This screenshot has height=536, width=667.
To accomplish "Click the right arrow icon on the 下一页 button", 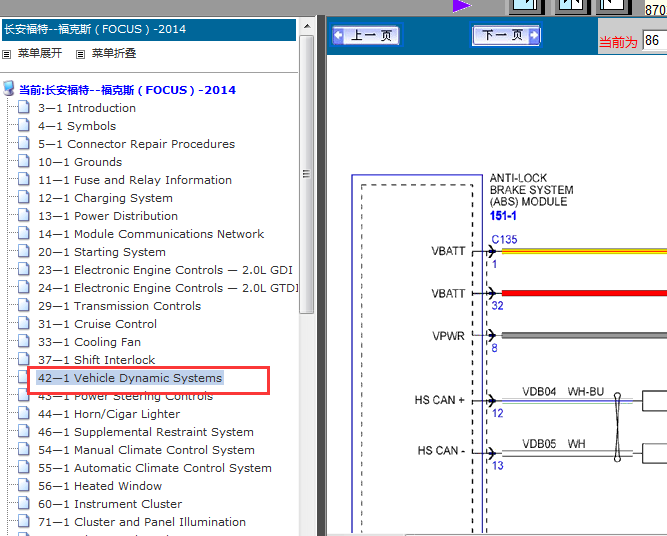I will click(534, 35).
